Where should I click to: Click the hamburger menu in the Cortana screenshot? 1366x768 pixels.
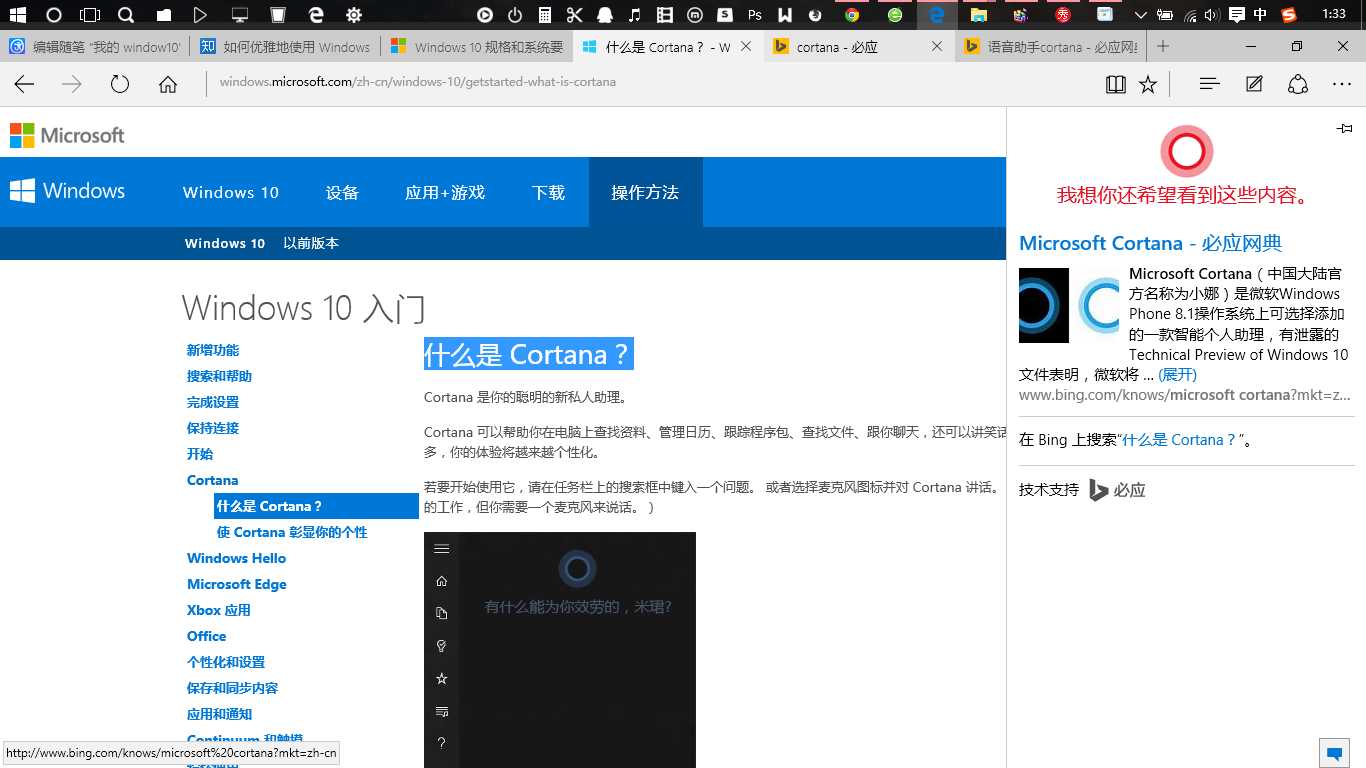[441, 548]
